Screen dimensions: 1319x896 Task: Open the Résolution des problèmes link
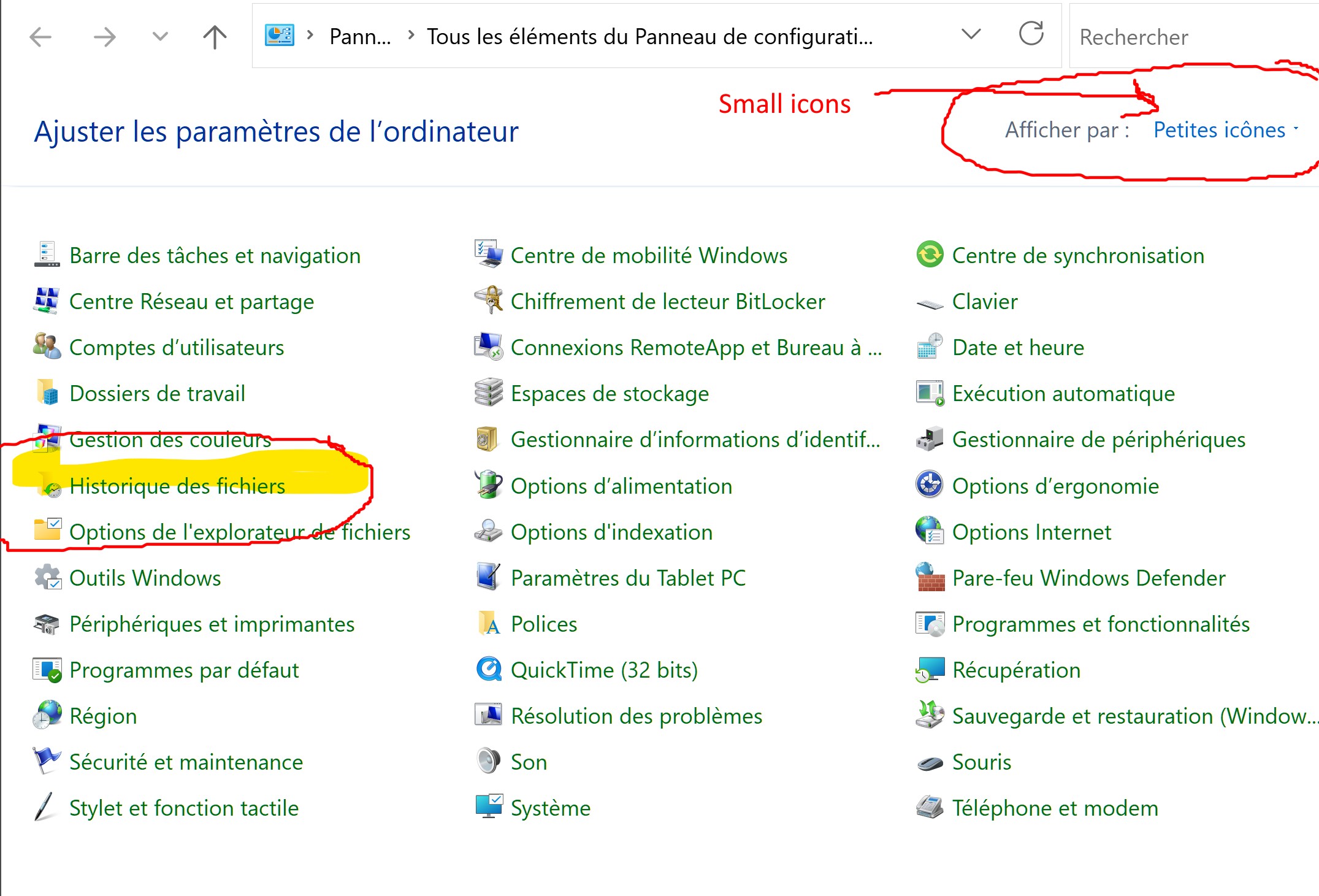tap(637, 716)
